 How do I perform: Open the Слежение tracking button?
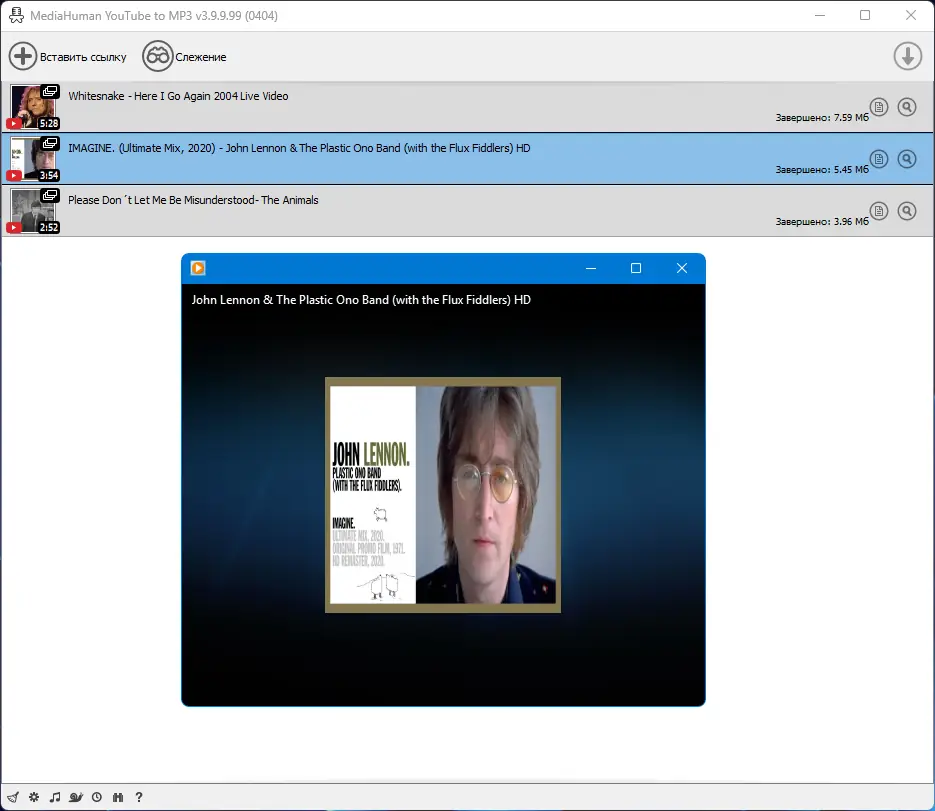(184, 57)
